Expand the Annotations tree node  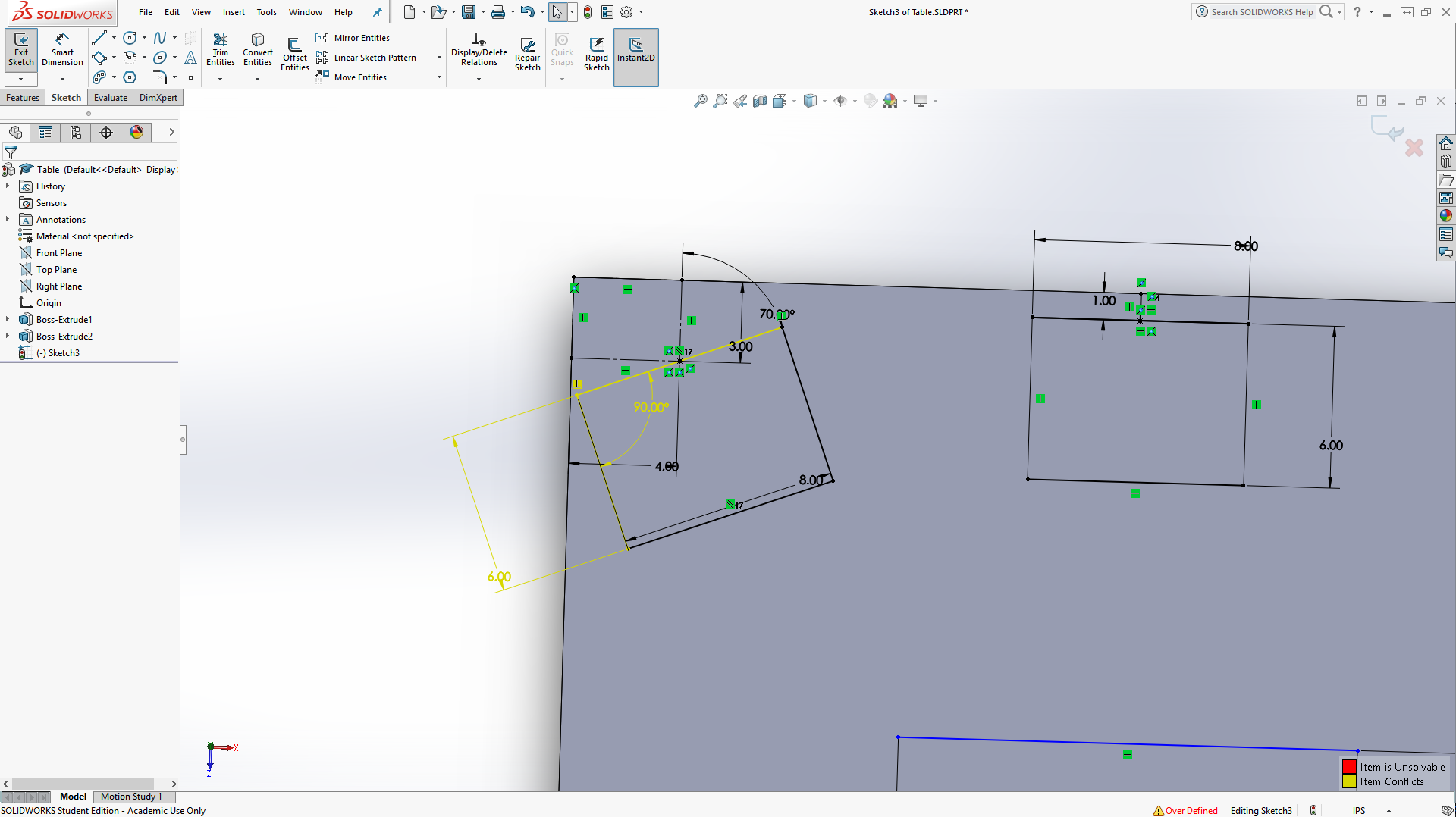coord(8,220)
